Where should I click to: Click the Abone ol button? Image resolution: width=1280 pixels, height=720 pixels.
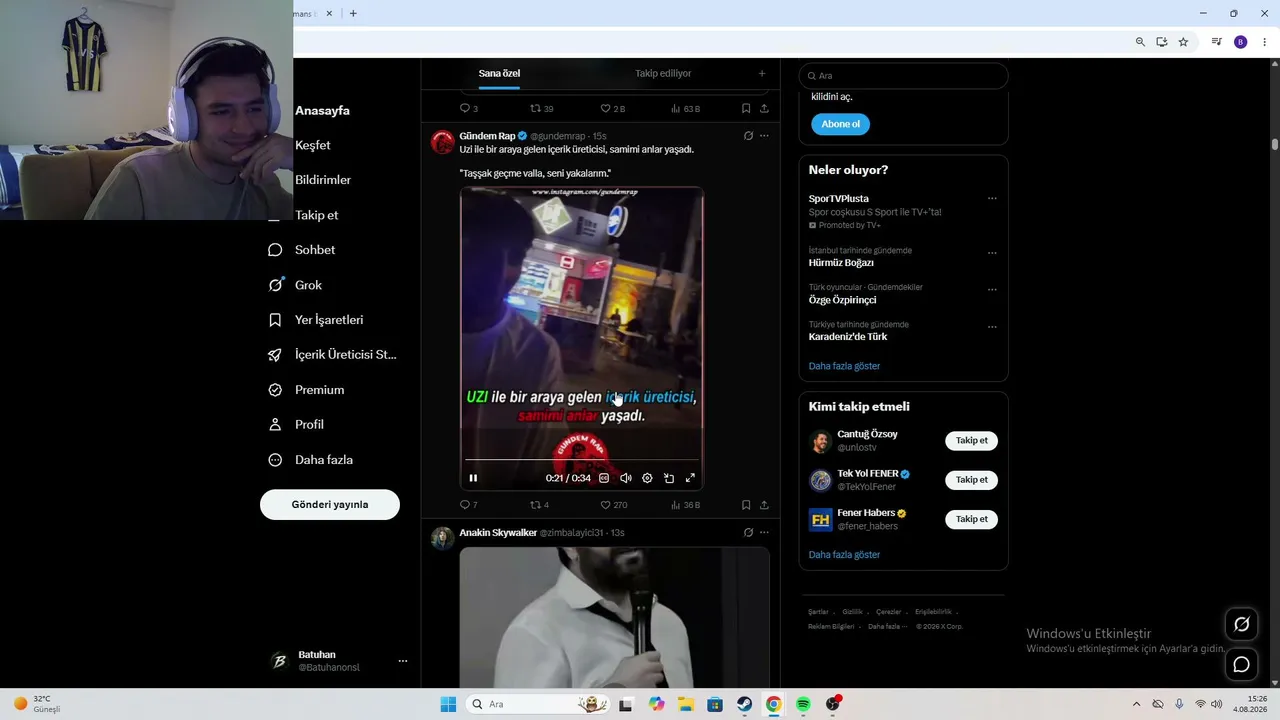pyautogui.click(x=840, y=124)
